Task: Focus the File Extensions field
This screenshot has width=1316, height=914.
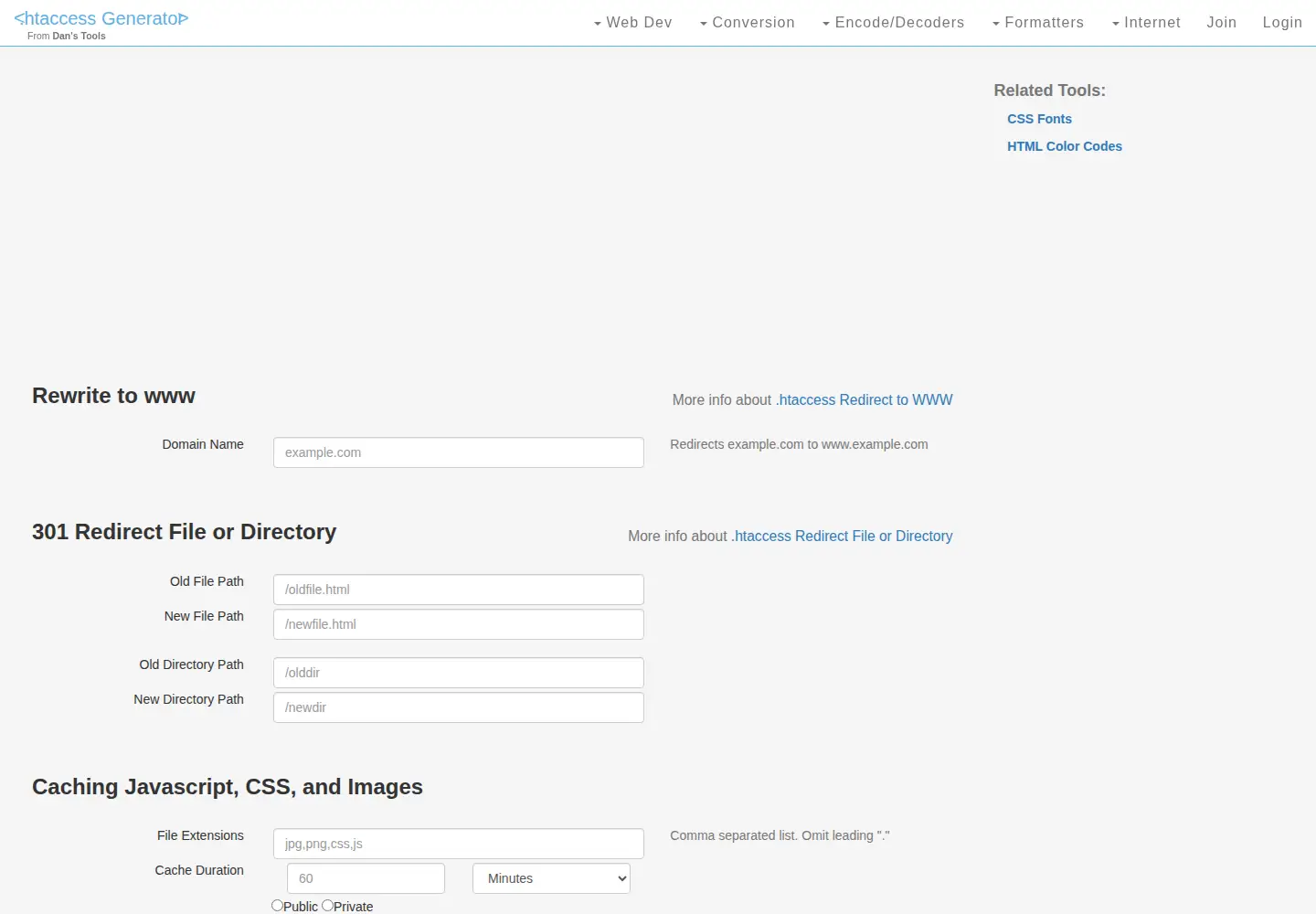Action: 459,844
